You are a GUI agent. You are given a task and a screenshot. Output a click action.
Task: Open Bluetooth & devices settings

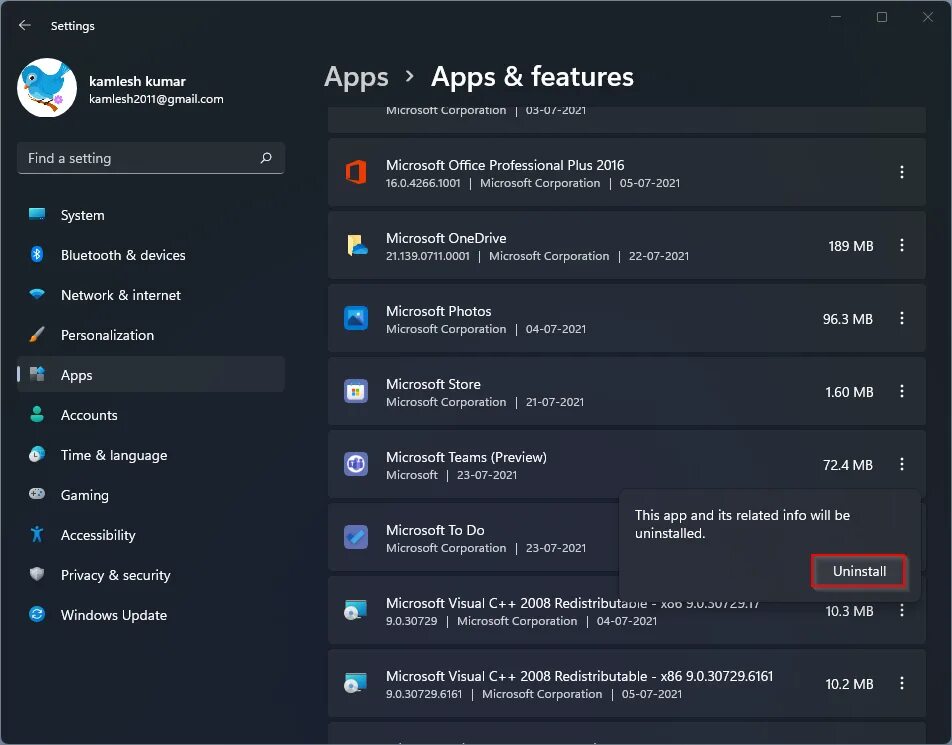151,255
